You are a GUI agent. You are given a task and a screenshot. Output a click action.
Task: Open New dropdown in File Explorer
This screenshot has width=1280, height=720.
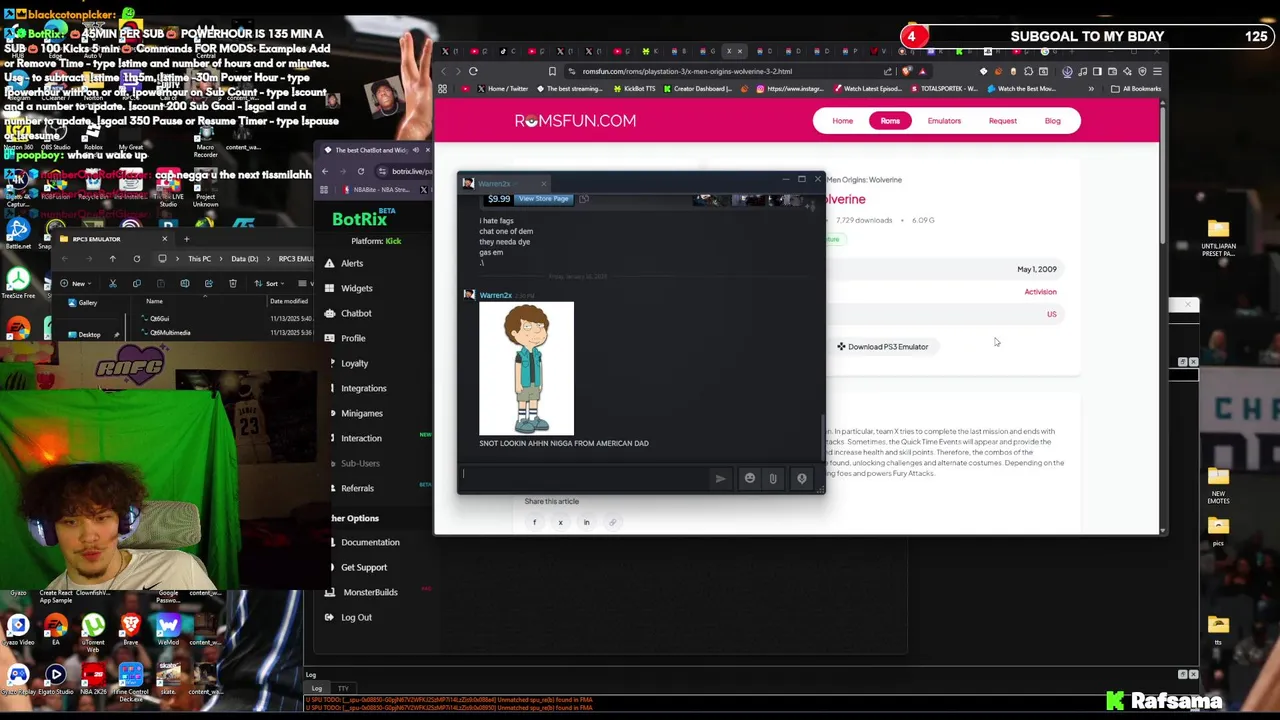[76, 283]
